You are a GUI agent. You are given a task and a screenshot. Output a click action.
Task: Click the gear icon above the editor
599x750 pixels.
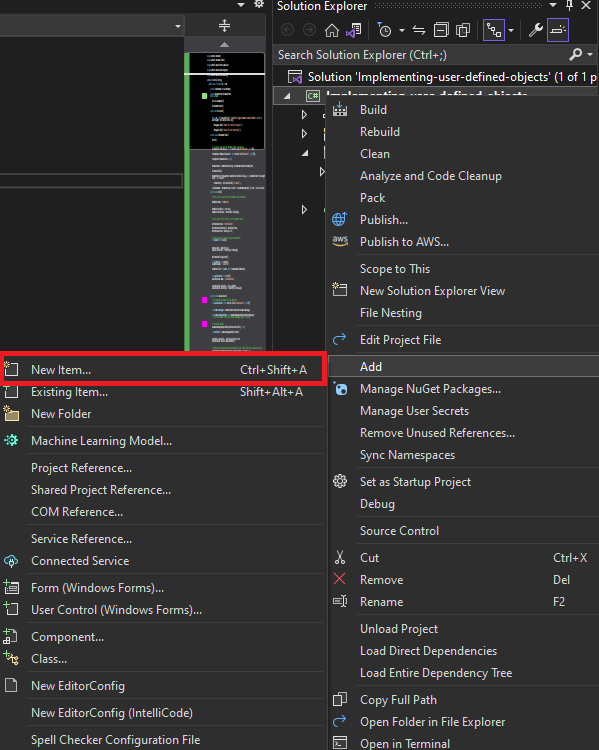(259, 4)
